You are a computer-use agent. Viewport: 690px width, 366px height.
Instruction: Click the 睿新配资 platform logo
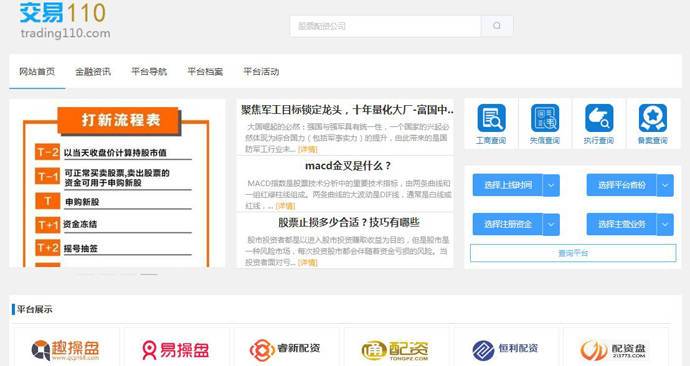coord(285,350)
